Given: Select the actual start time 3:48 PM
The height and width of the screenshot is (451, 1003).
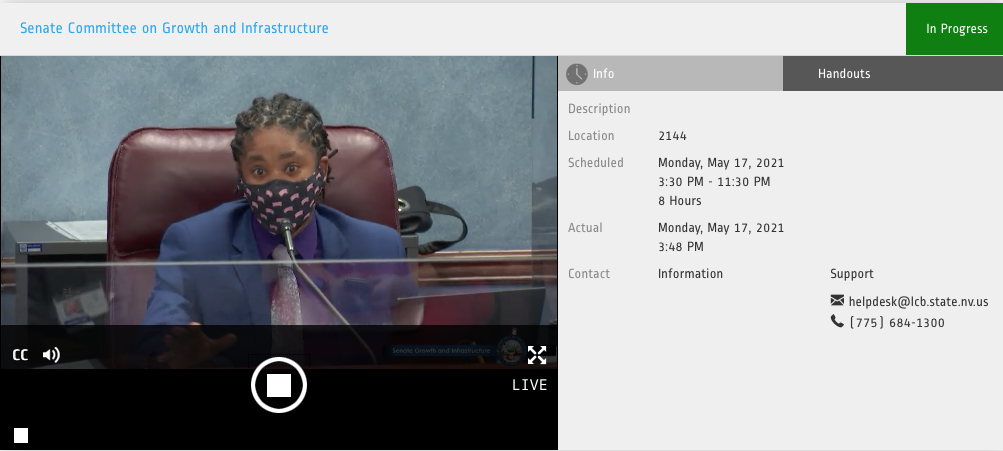Looking at the screenshot, I should pos(681,247).
